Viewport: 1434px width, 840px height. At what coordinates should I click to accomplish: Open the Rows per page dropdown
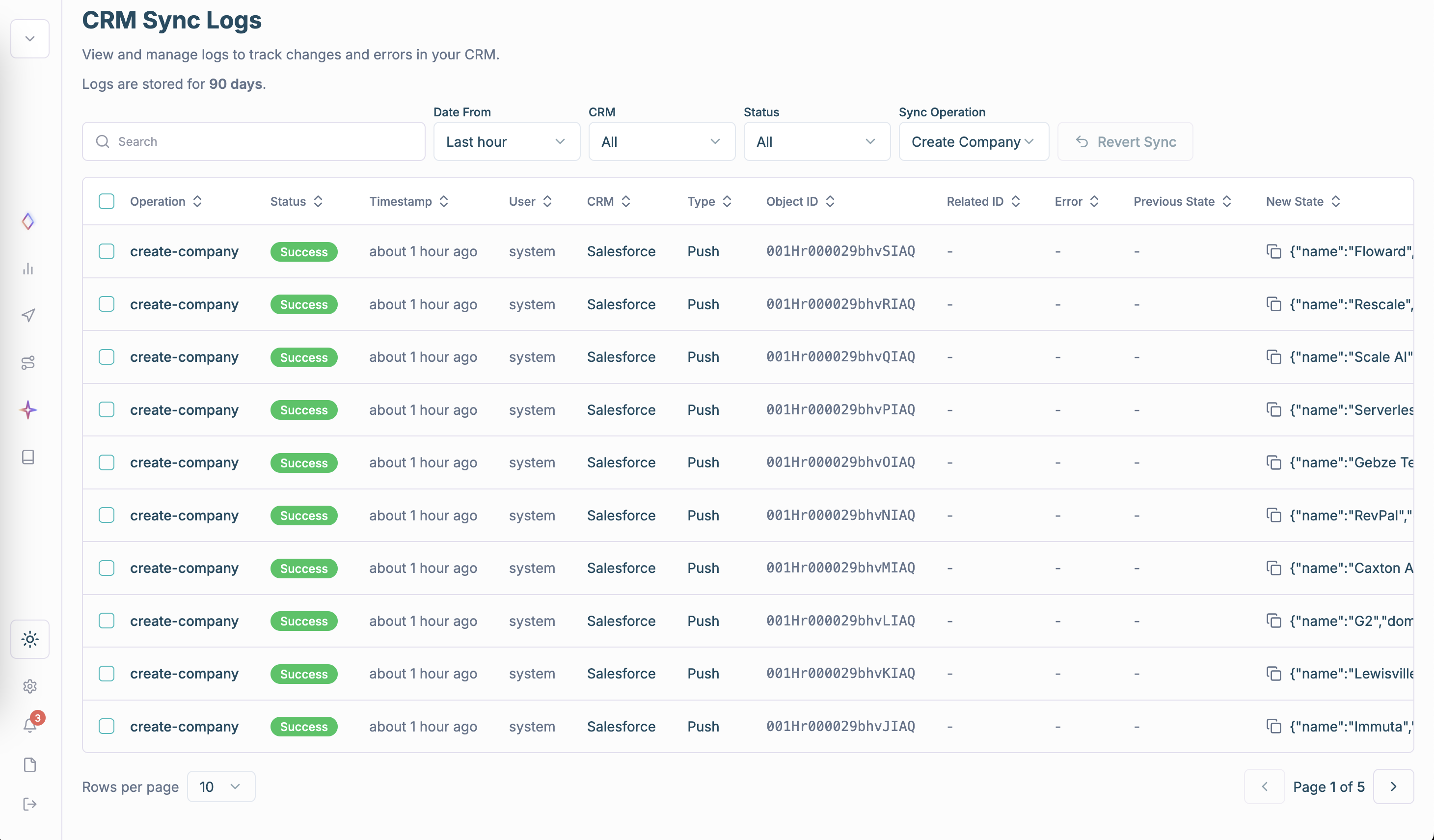(221, 786)
